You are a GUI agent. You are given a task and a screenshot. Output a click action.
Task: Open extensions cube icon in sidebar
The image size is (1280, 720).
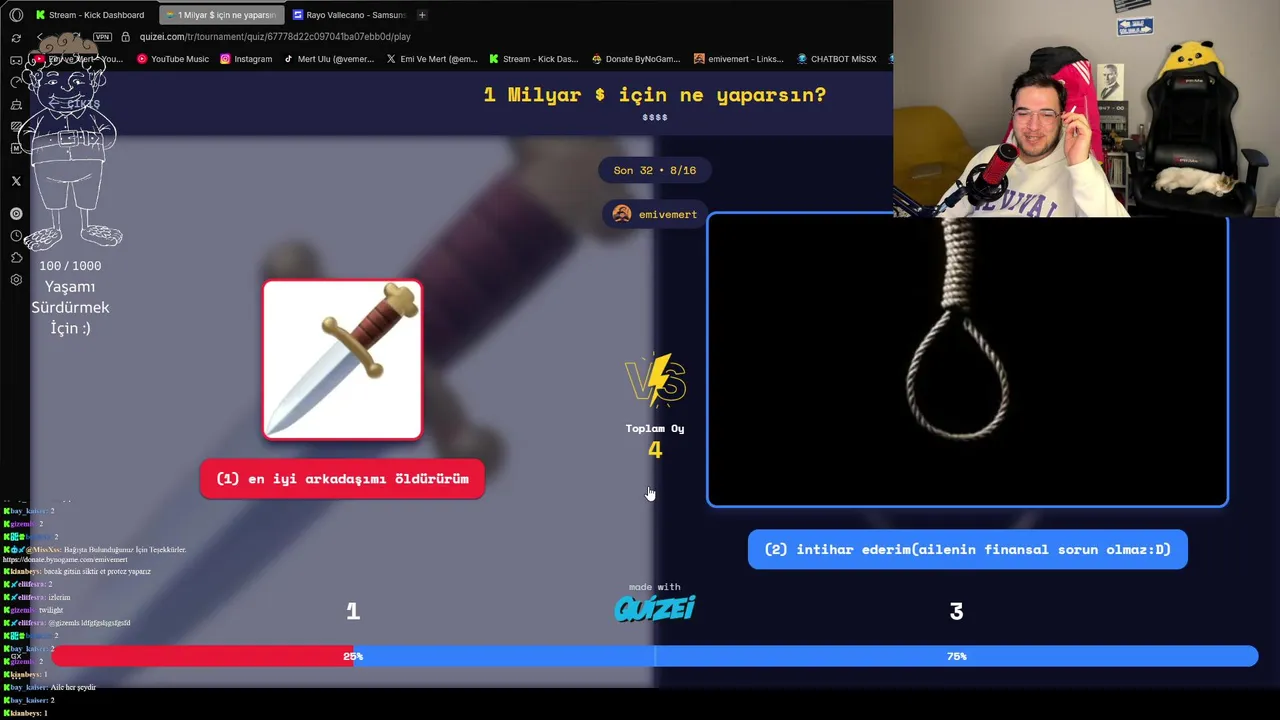click(16, 258)
